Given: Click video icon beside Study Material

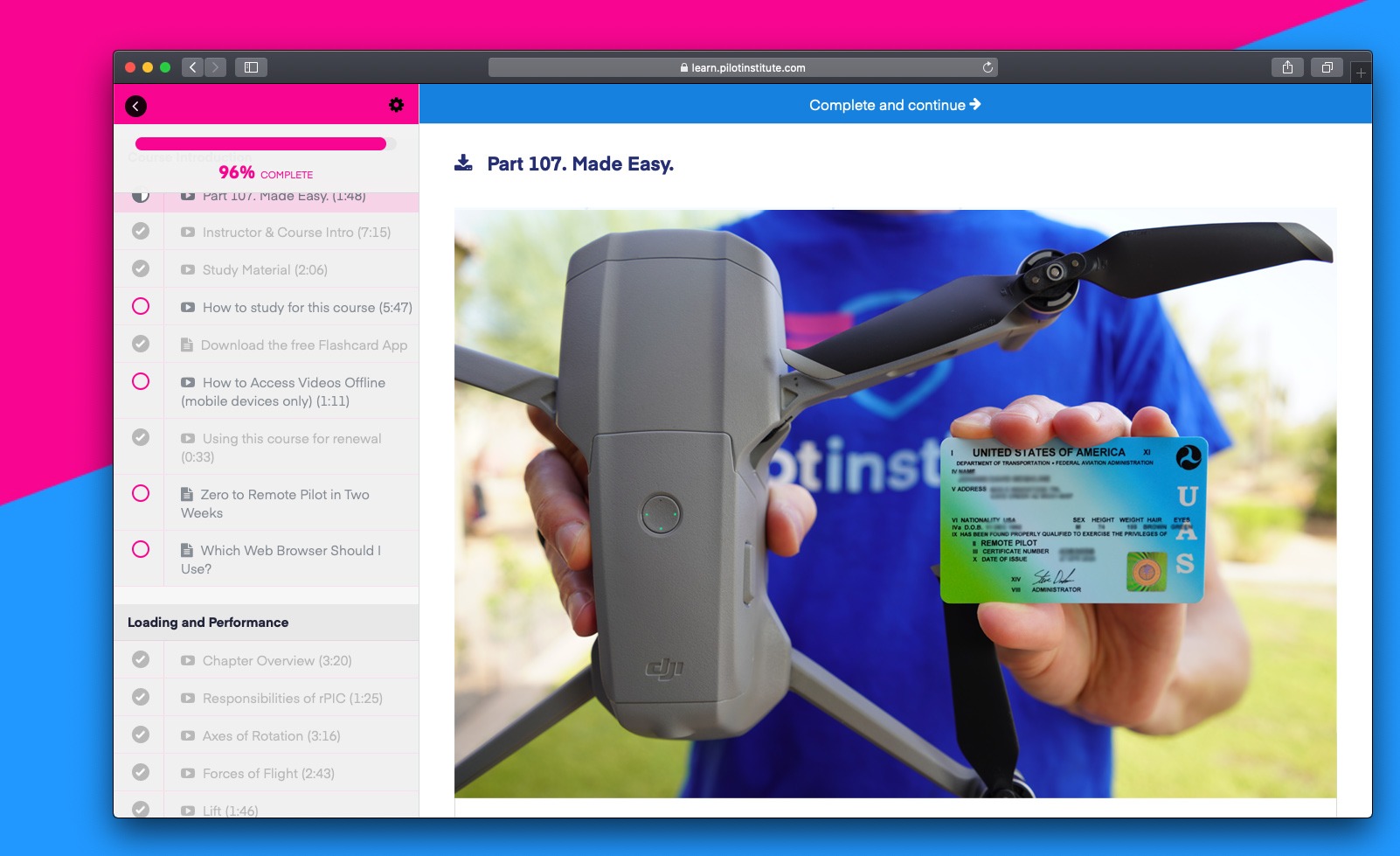Looking at the screenshot, I should (188, 269).
